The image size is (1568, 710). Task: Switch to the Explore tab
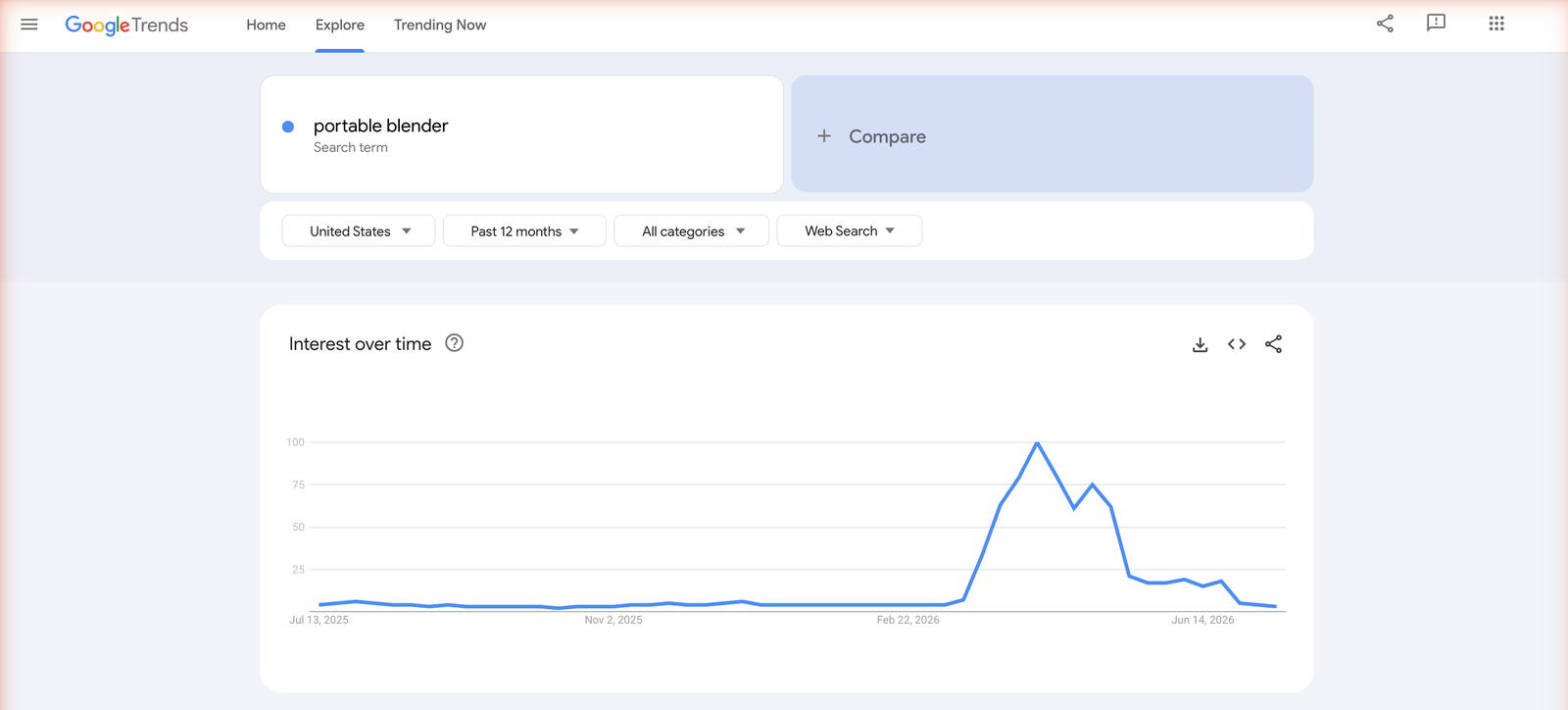point(340,25)
